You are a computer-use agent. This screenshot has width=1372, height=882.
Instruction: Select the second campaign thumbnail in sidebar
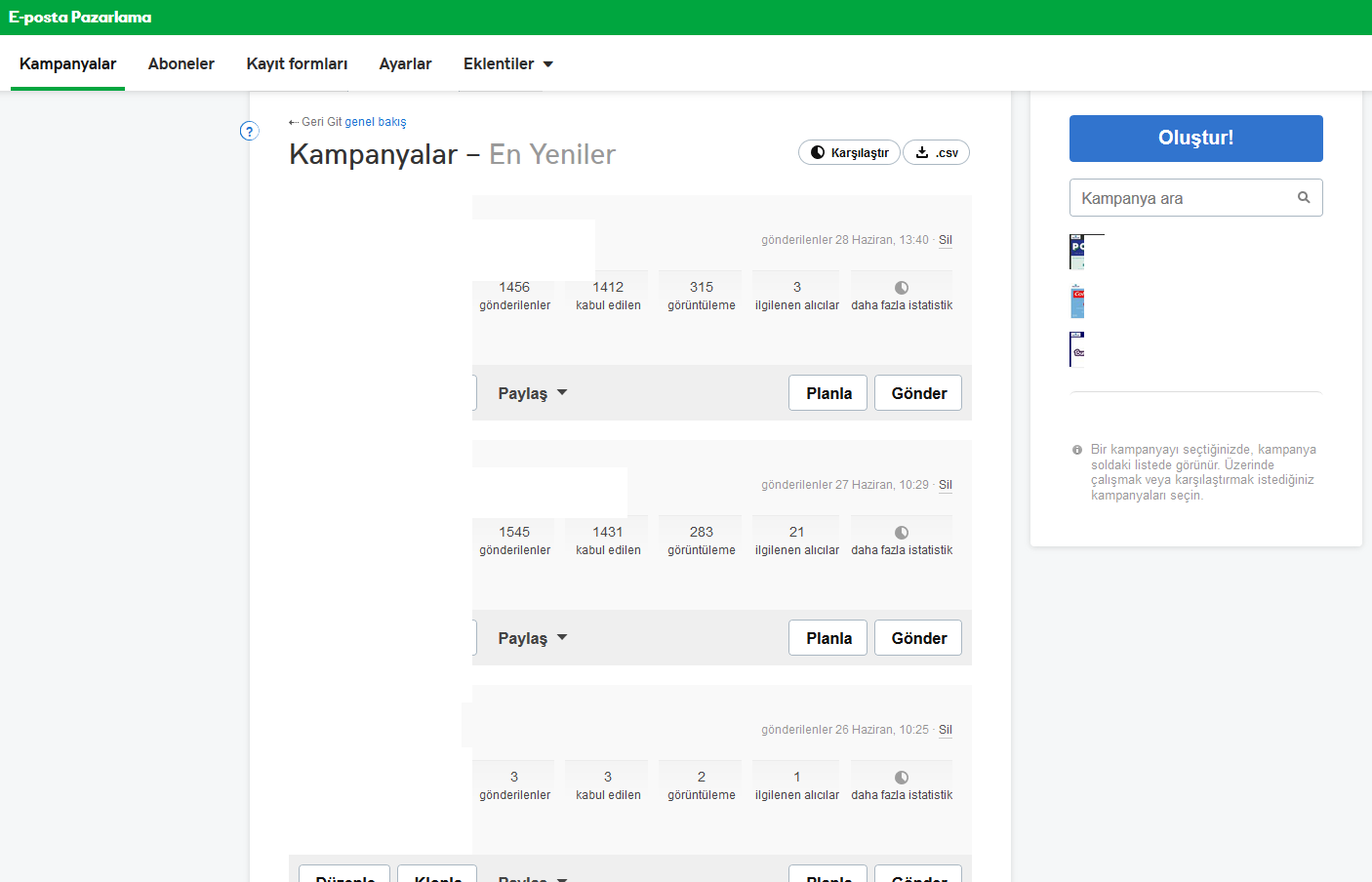pyautogui.click(x=1077, y=301)
